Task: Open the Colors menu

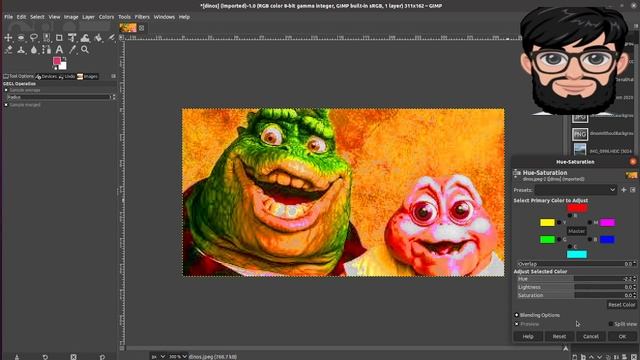Action: pyautogui.click(x=106, y=17)
